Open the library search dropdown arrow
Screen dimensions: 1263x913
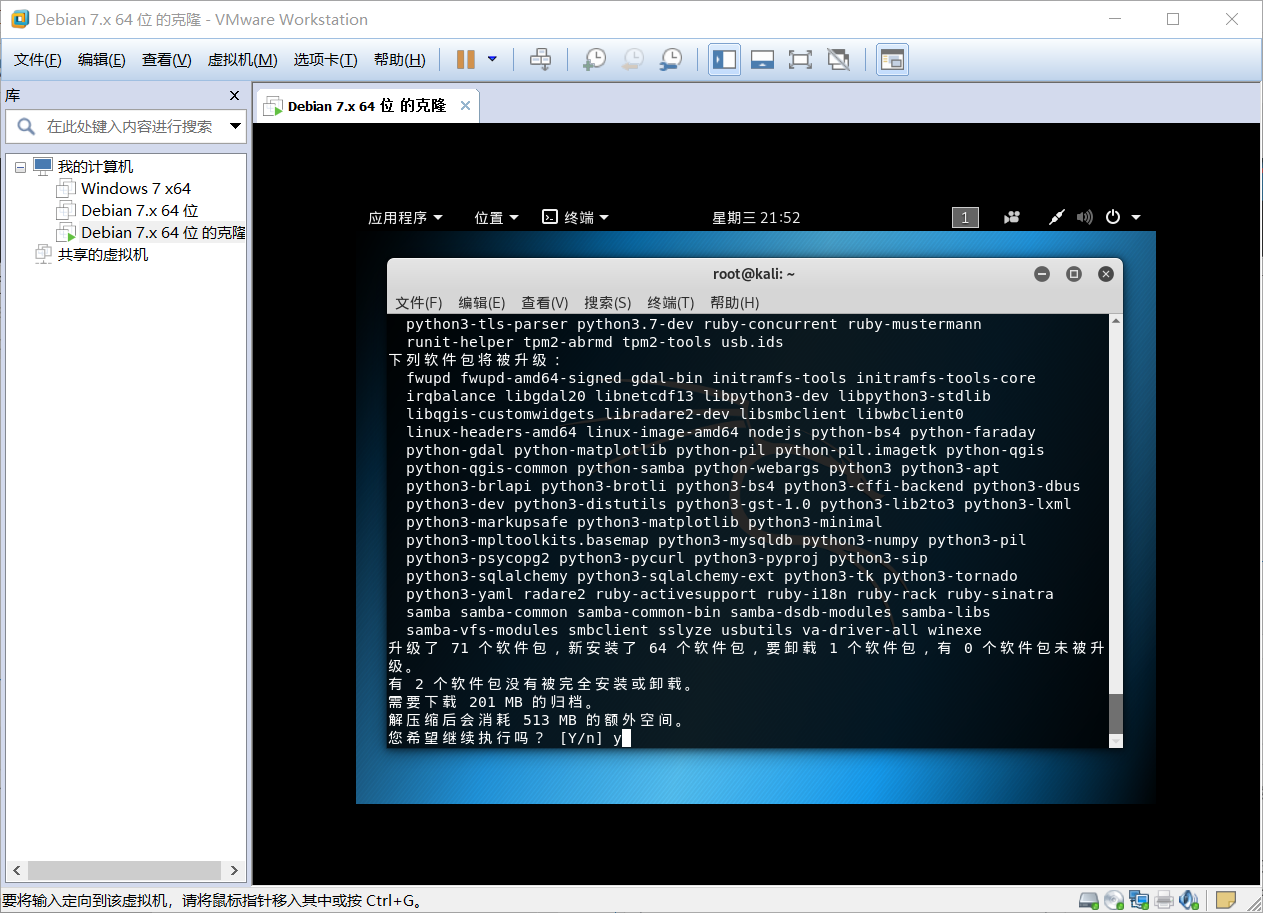(x=236, y=126)
